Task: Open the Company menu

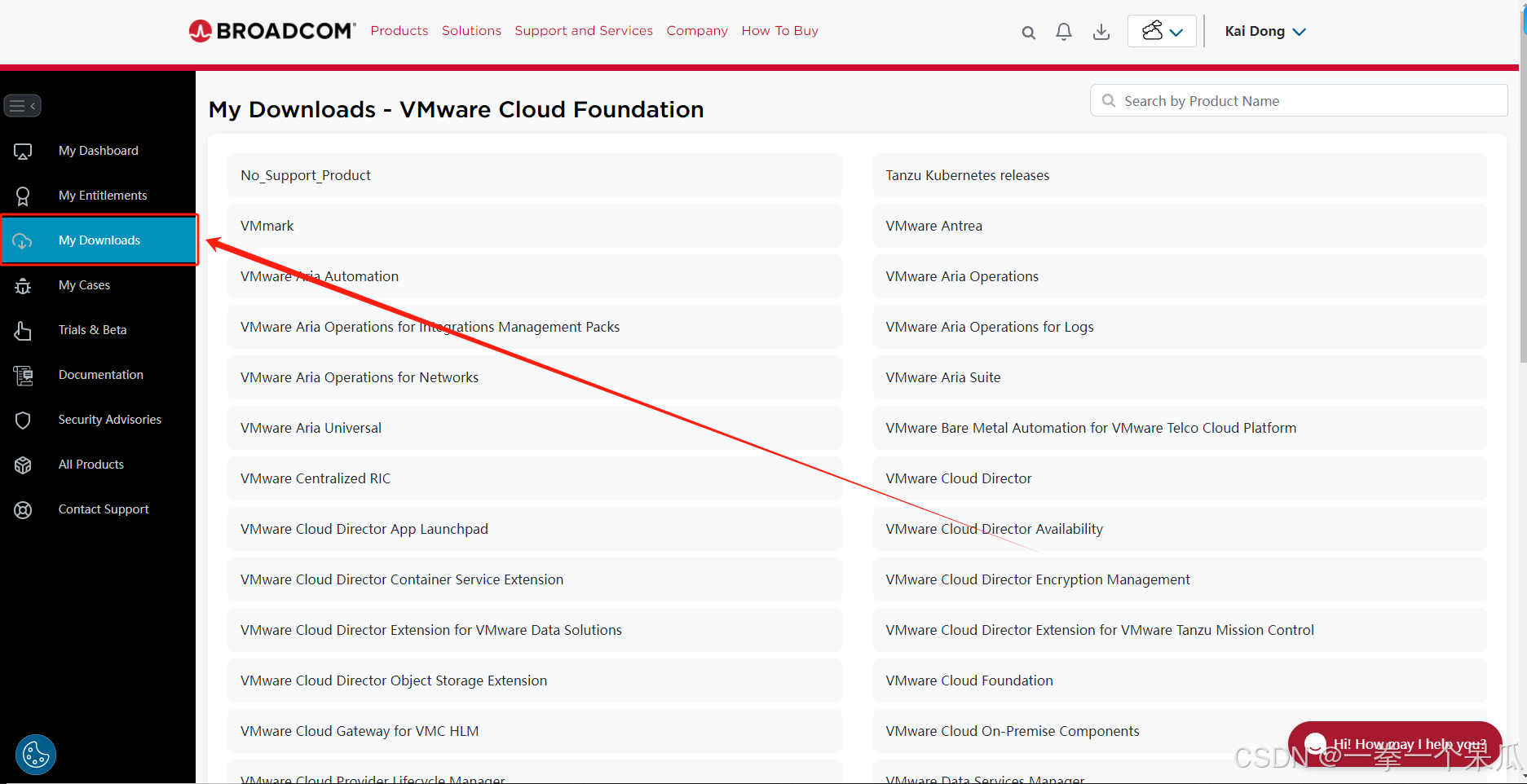Action: [697, 31]
